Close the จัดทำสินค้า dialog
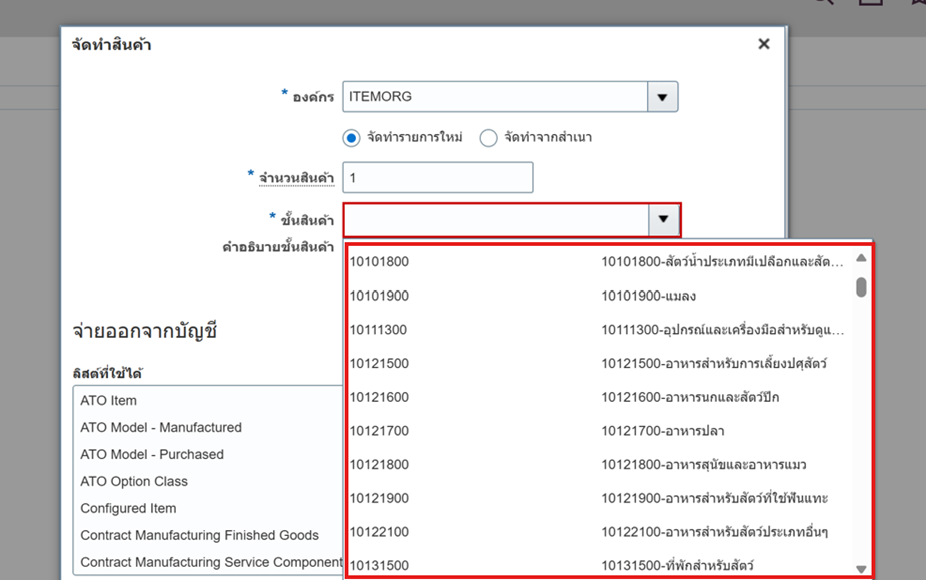This screenshot has width=926, height=580. 764,44
